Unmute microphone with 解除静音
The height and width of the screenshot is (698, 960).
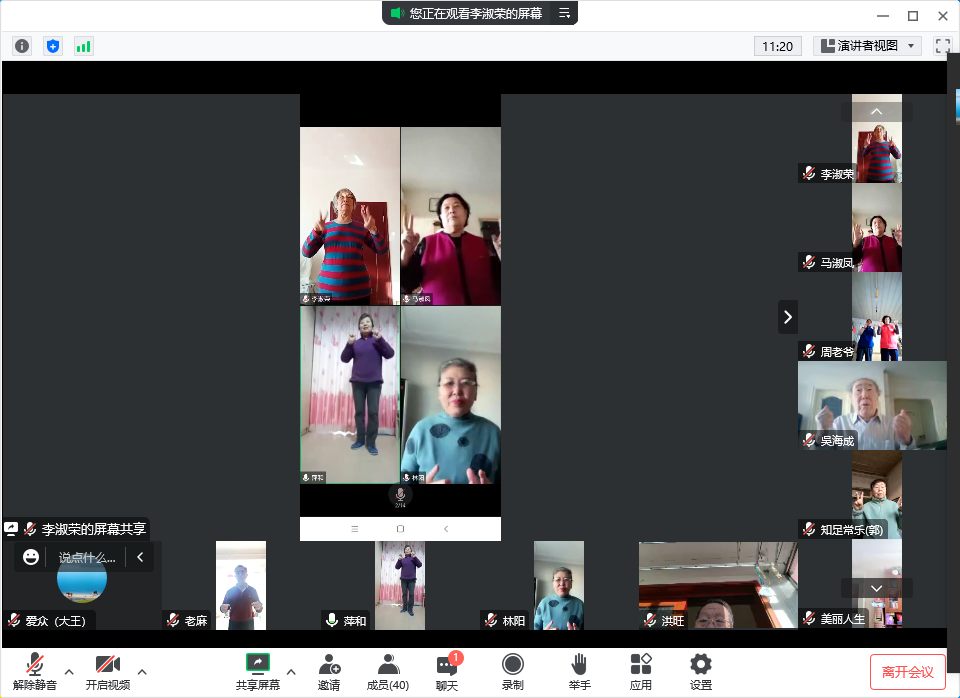coord(34,671)
